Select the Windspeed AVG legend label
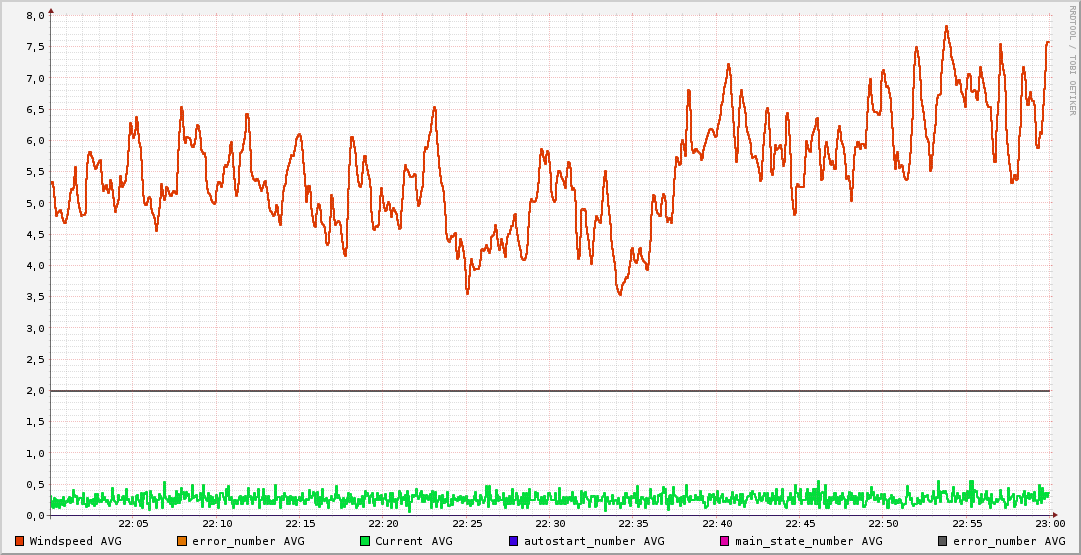The height and width of the screenshot is (555, 1081). 75,541
